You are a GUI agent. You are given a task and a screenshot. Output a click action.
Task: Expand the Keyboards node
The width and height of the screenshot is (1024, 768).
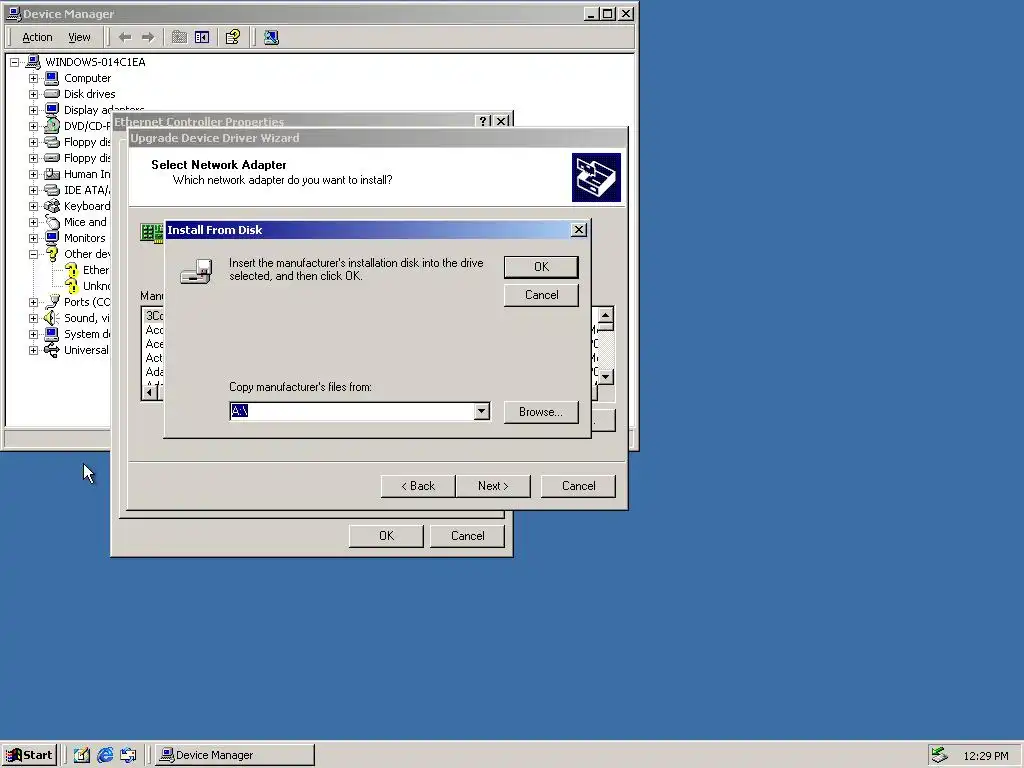coord(33,206)
